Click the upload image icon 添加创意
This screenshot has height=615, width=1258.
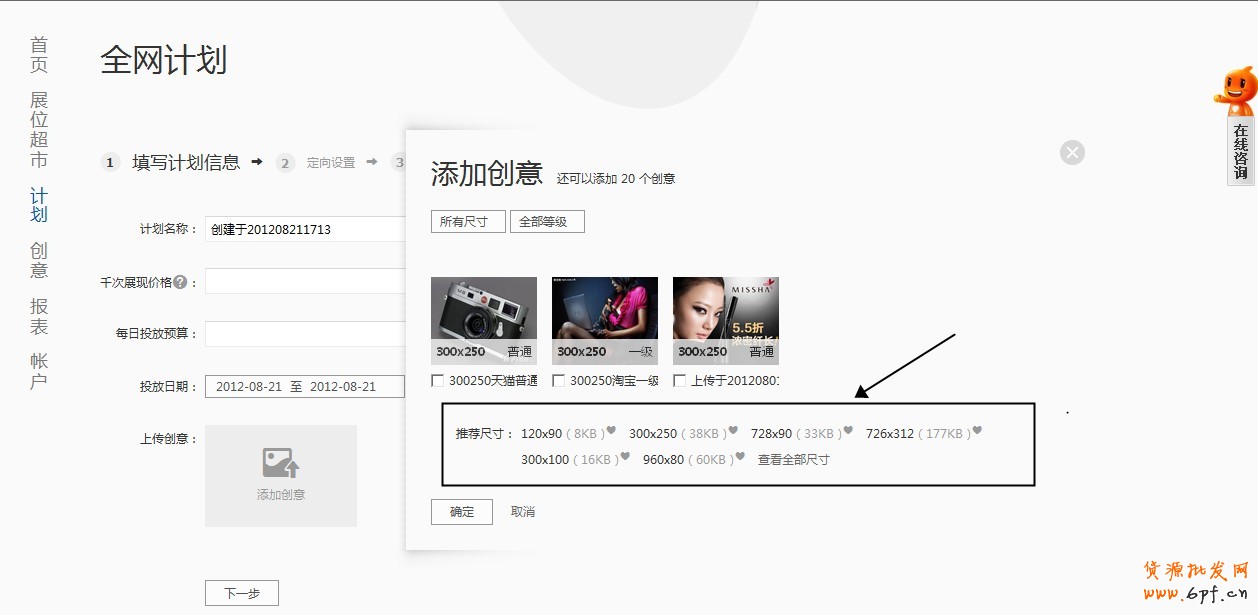281,463
